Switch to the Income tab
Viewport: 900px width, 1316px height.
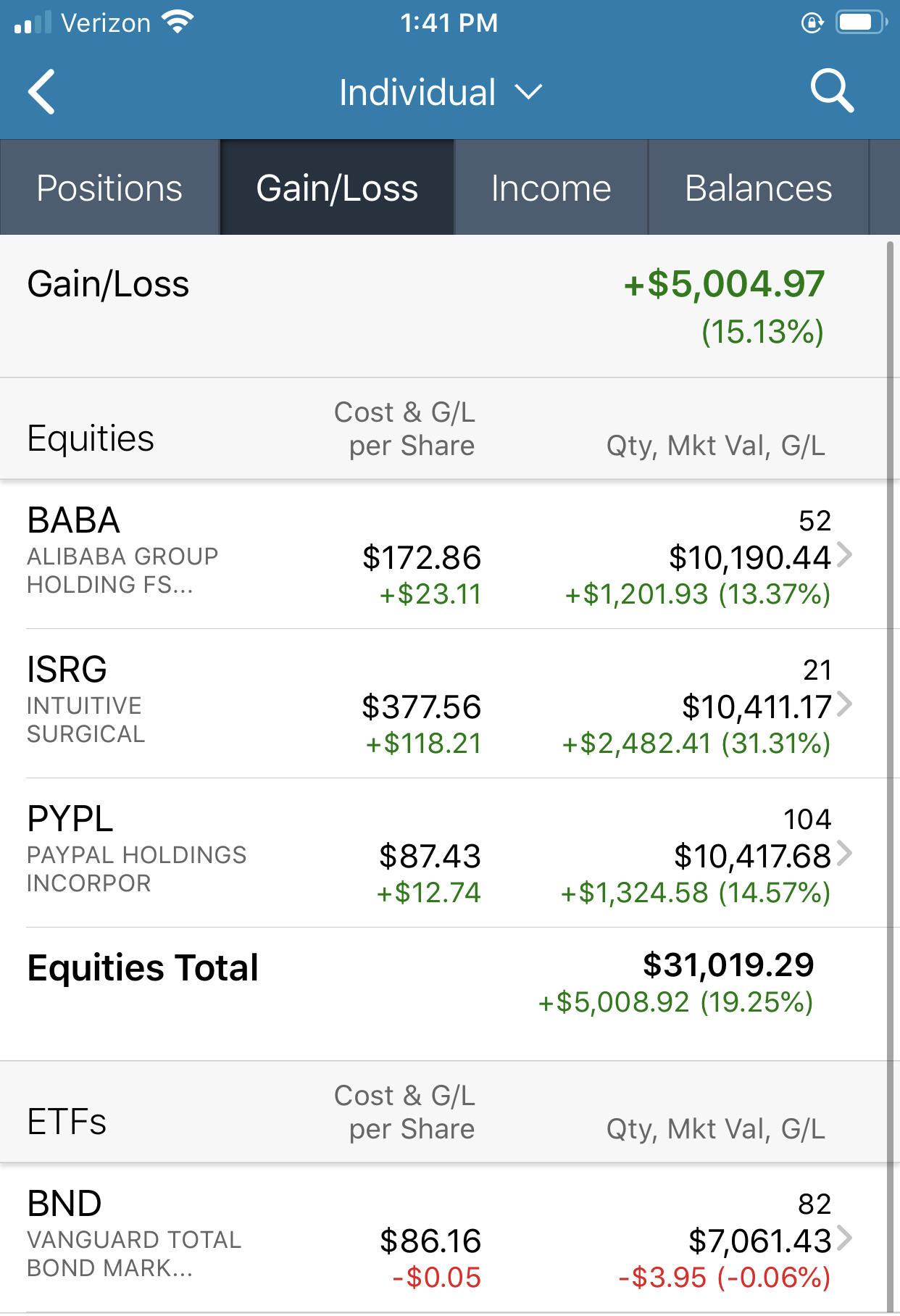(551, 188)
